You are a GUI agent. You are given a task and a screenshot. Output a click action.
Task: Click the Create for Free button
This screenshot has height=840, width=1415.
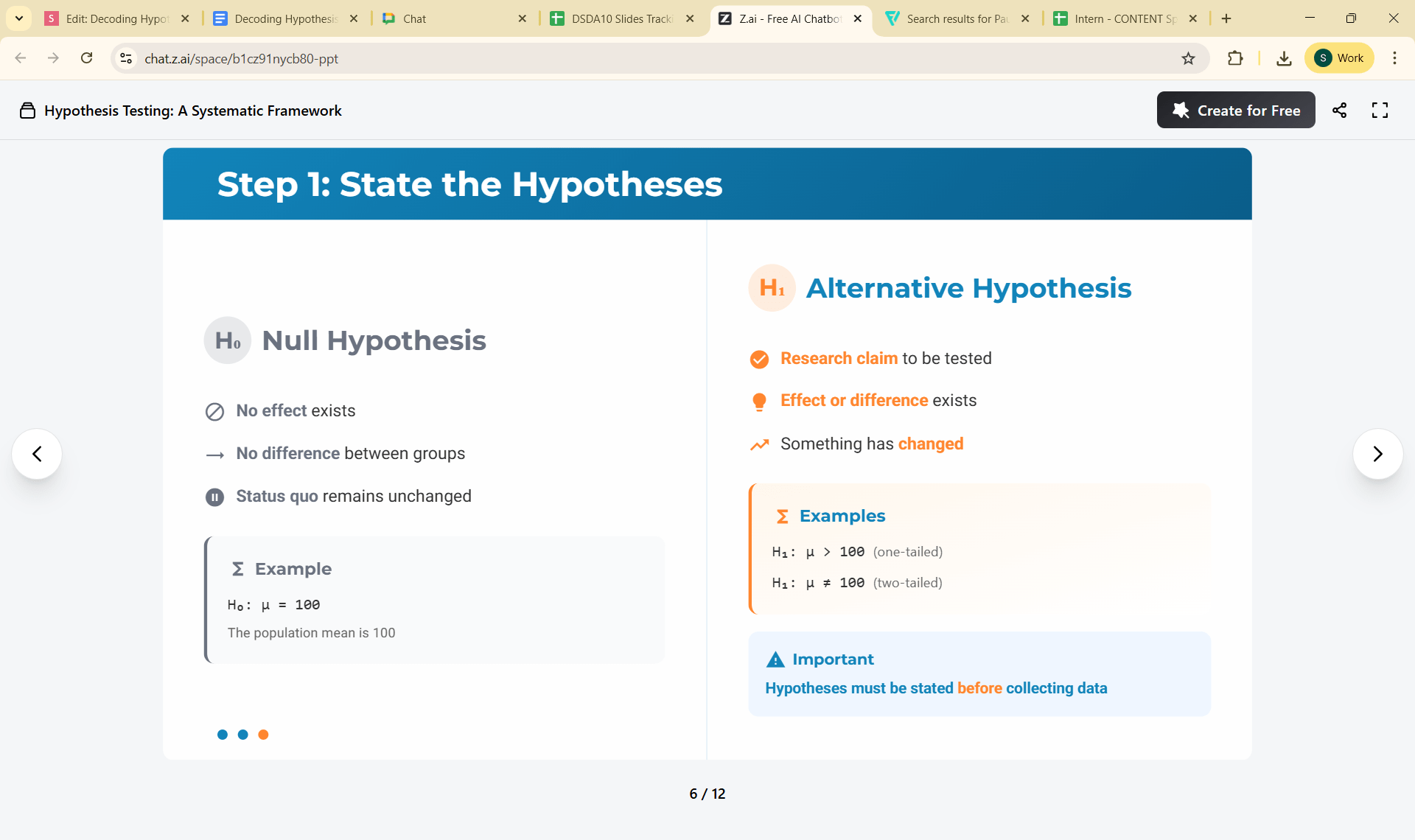pos(1235,111)
